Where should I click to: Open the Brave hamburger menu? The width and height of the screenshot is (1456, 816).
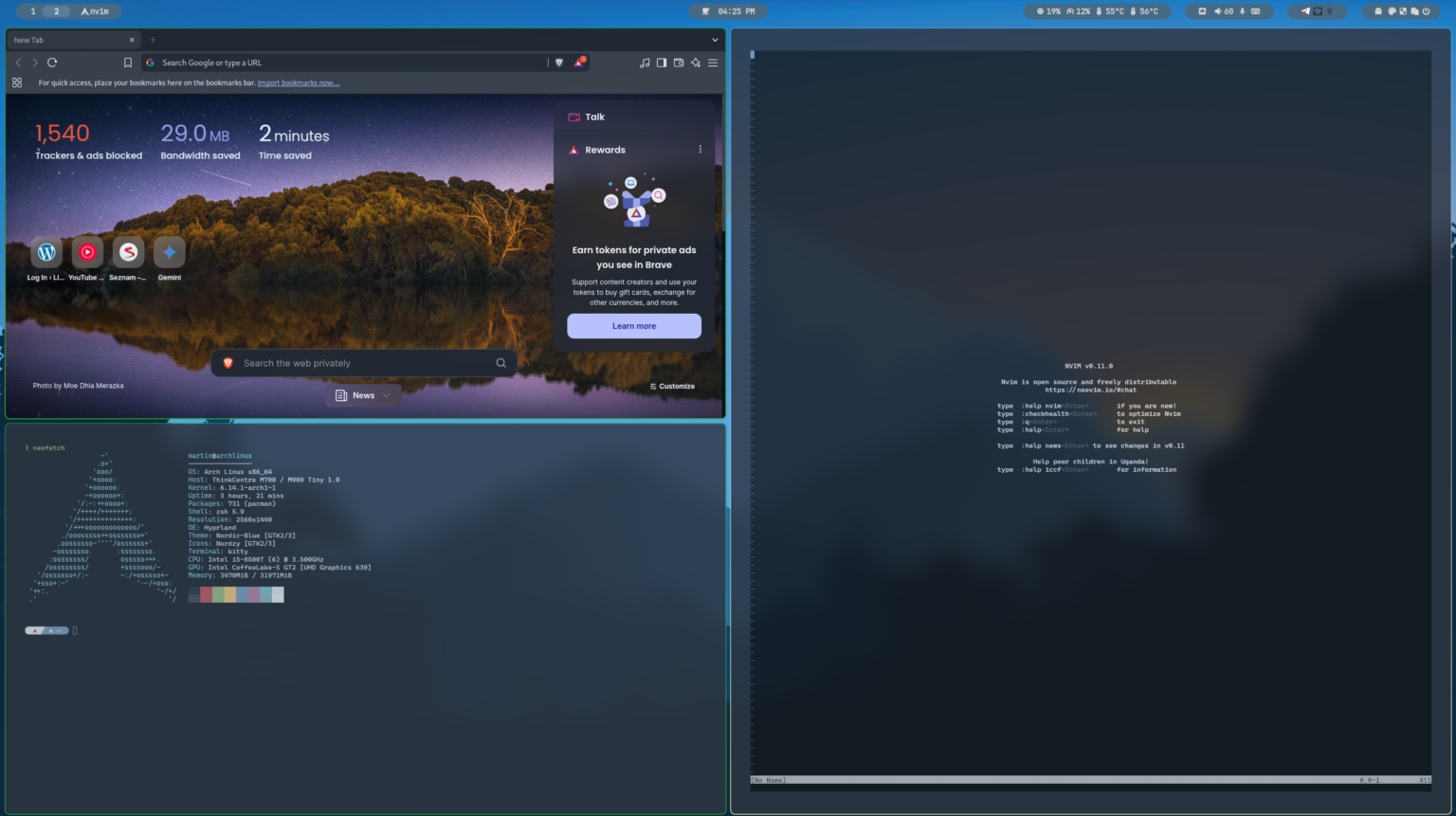pyautogui.click(x=713, y=63)
